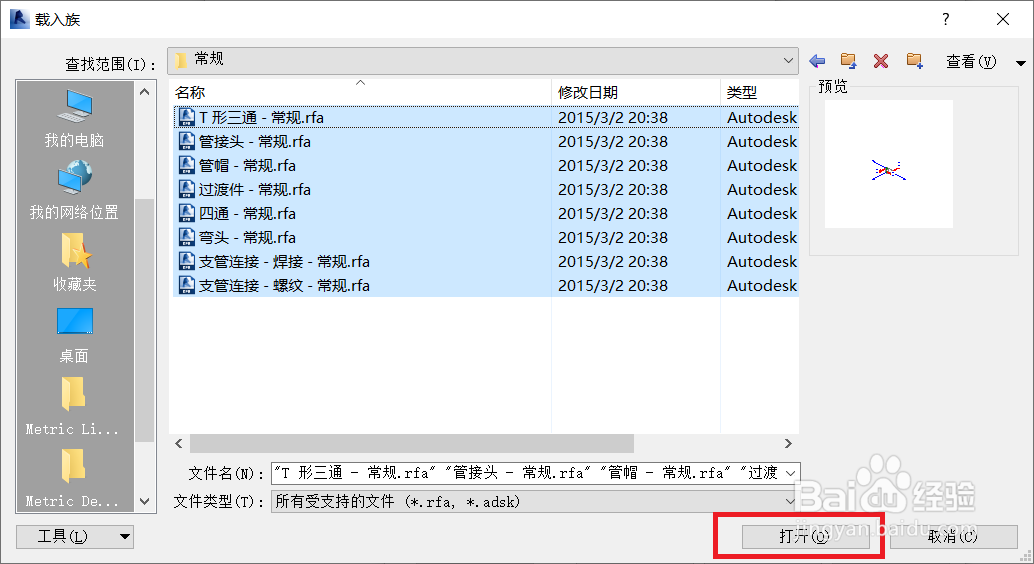Click the Autodesk type cell of 过渡件 row
The image size is (1034, 564).
[x=762, y=189]
